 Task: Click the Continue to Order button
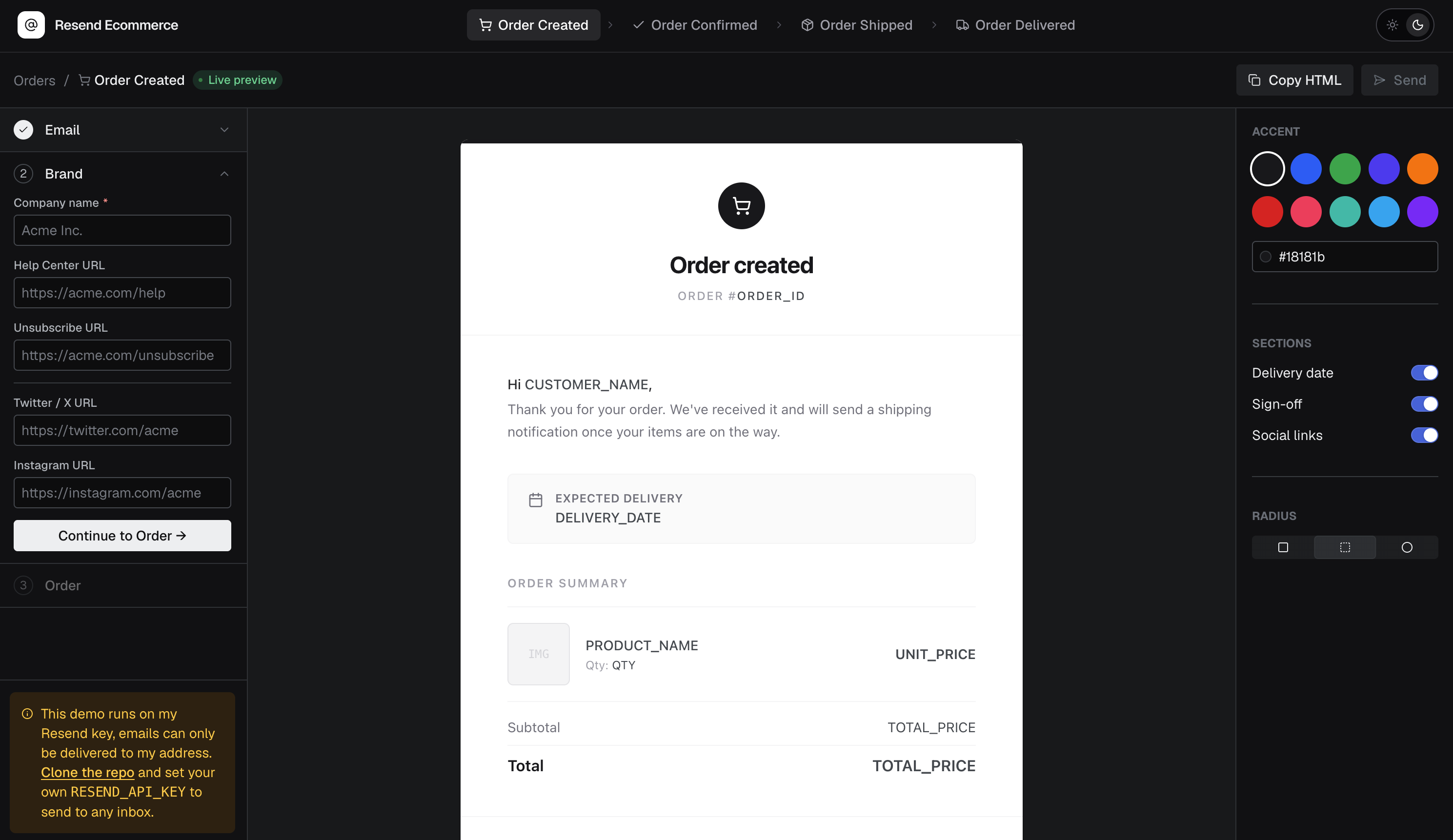[122, 536]
